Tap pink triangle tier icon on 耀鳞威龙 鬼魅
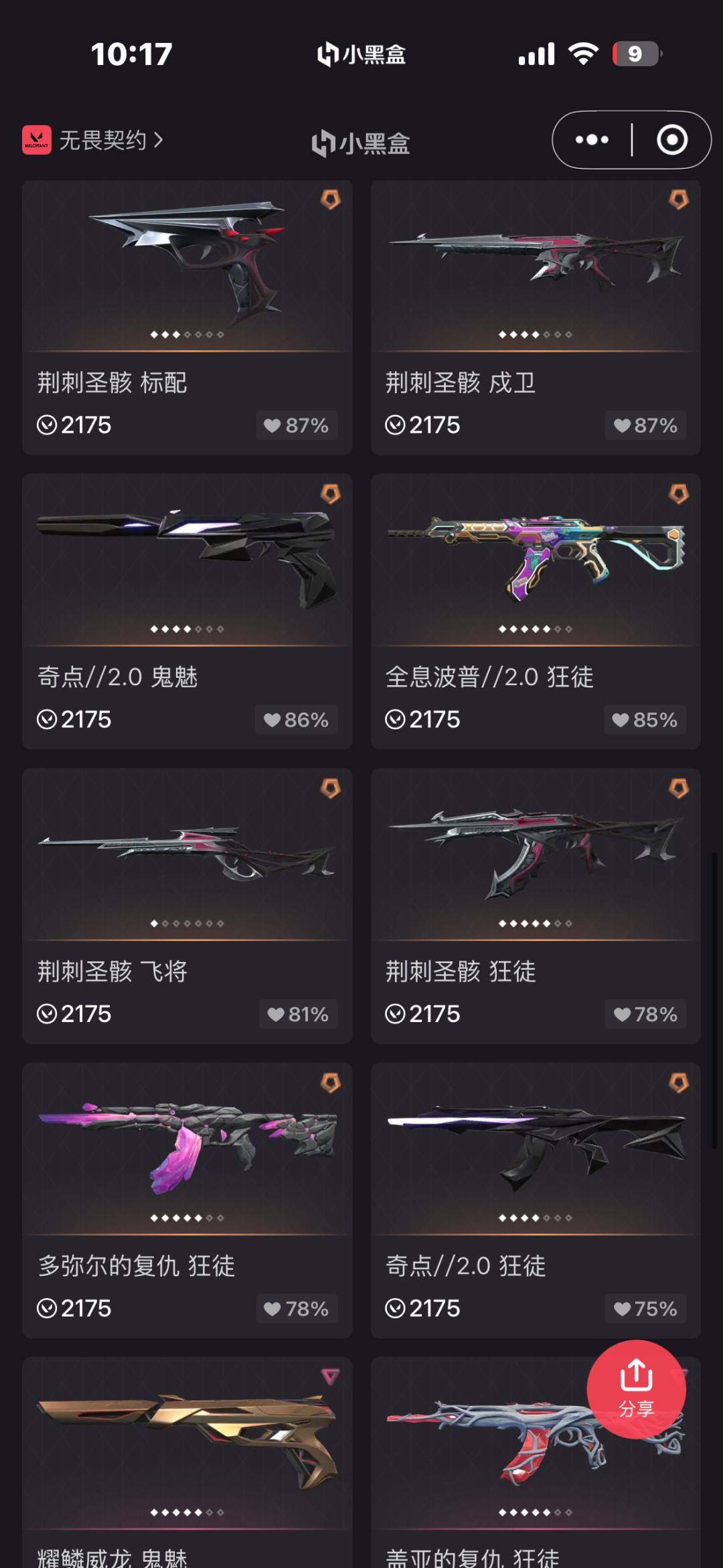Screen dimensions: 723x1568 (x=331, y=1377)
